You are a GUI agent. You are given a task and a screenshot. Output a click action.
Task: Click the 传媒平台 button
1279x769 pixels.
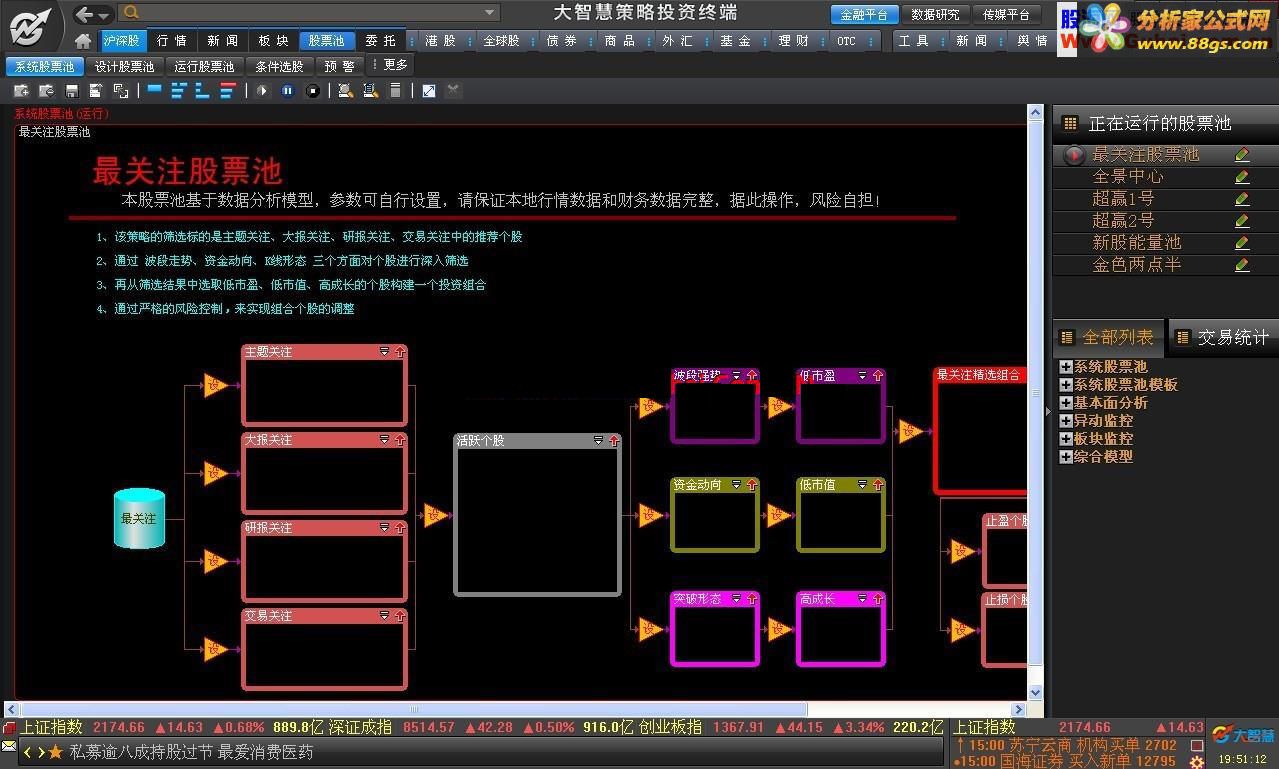pos(1006,15)
